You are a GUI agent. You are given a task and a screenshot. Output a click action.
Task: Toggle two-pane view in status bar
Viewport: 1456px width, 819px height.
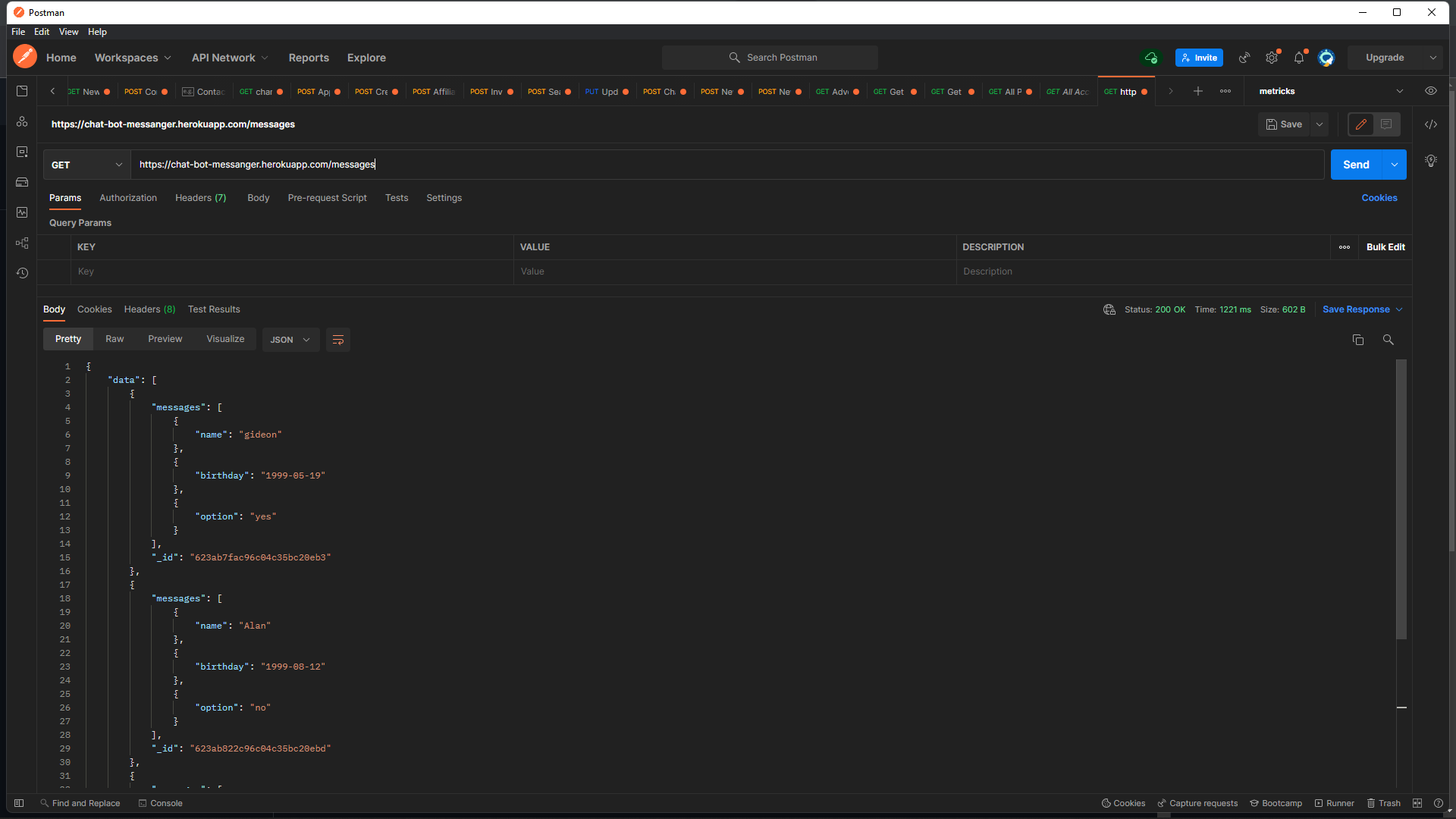[x=1417, y=803]
